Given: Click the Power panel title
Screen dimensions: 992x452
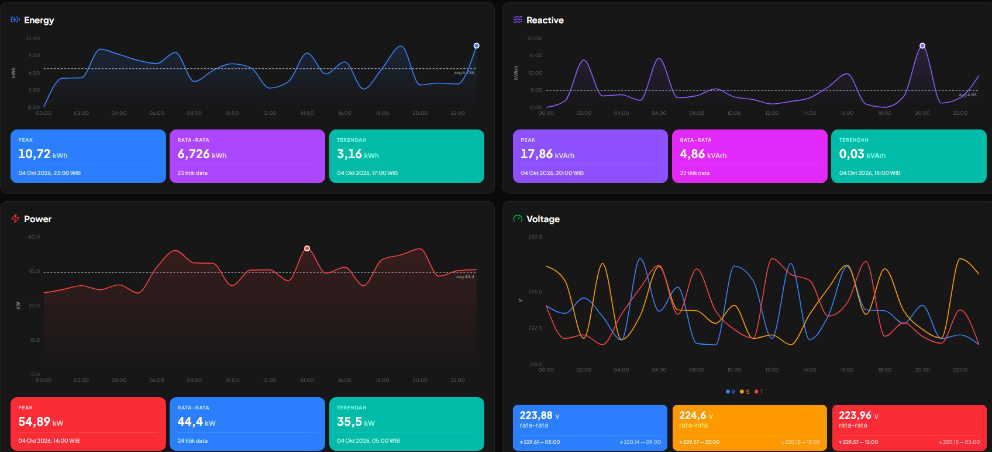Looking at the screenshot, I should point(38,219).
